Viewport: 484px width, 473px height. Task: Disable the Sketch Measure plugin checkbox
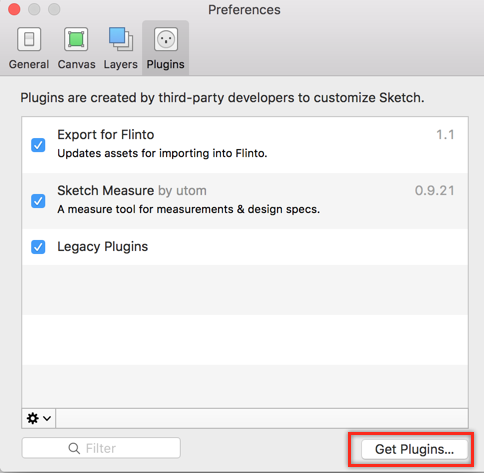click(38, 201)
